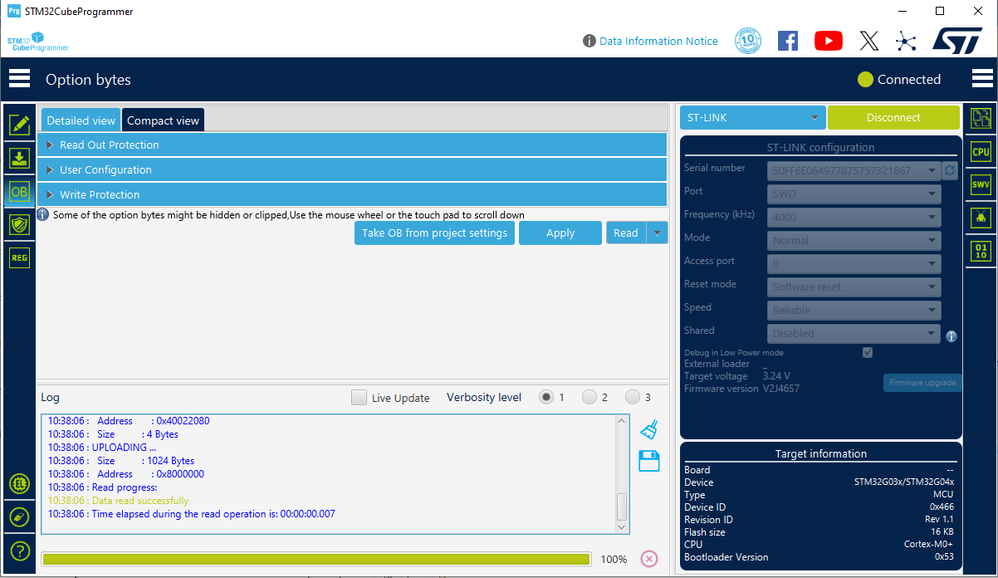
Task: Click the info icon beside the option bytes hint
Action: click(x=43, y=215)
